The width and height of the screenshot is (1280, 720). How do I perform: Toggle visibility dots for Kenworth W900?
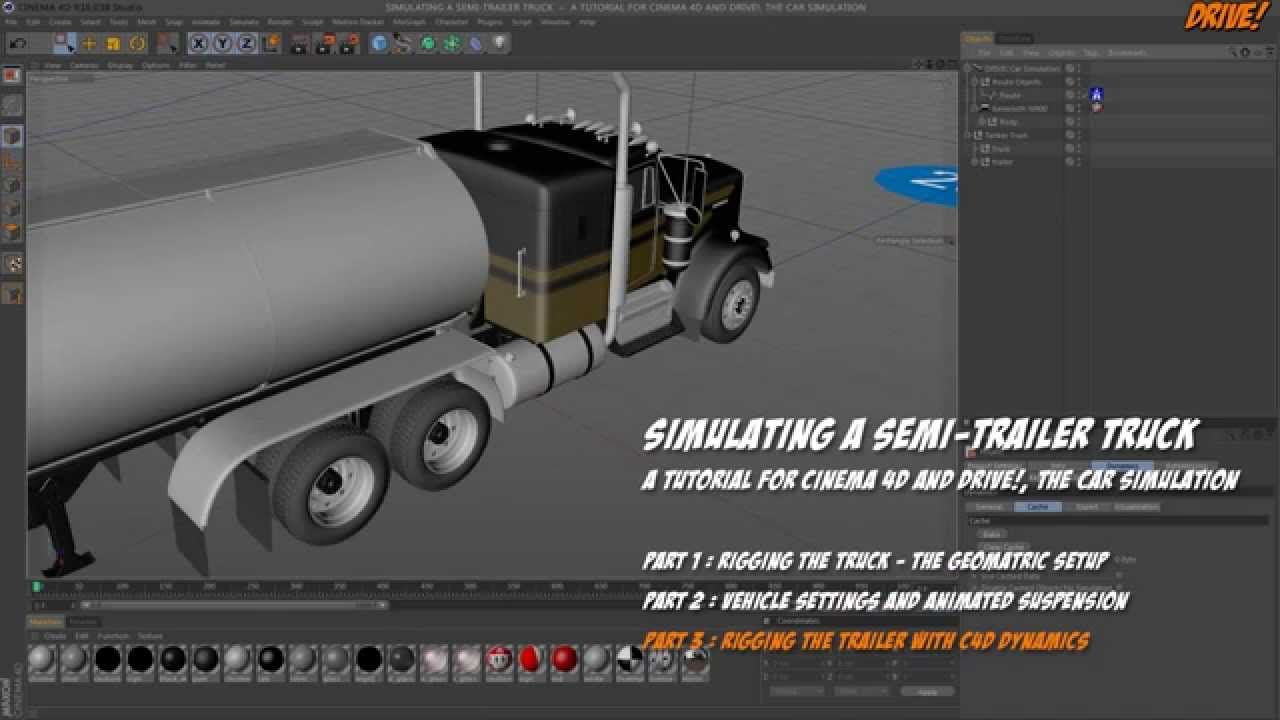coord(1079,108)
